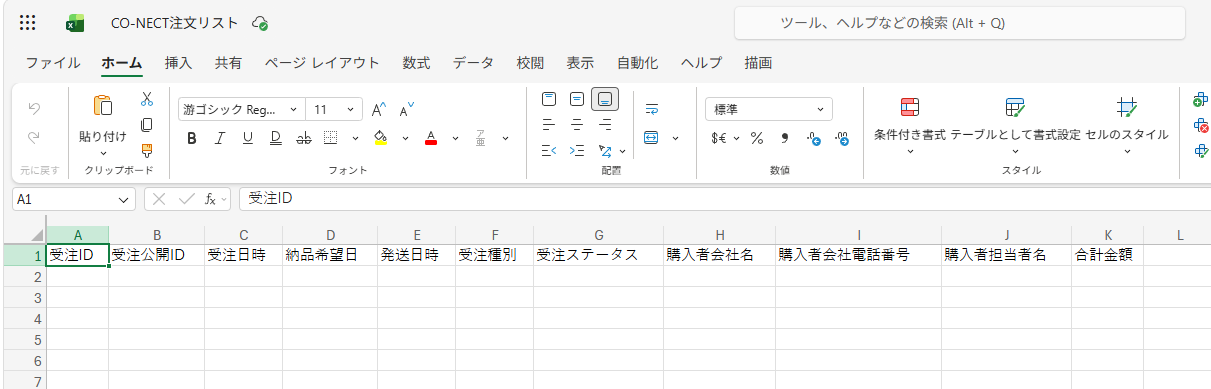The width and height of the screenshot is (1211, 389).
Task: Open テーブルとして書式設定 table formatting
Action: pyautogui.click(x=1015, y=124)
